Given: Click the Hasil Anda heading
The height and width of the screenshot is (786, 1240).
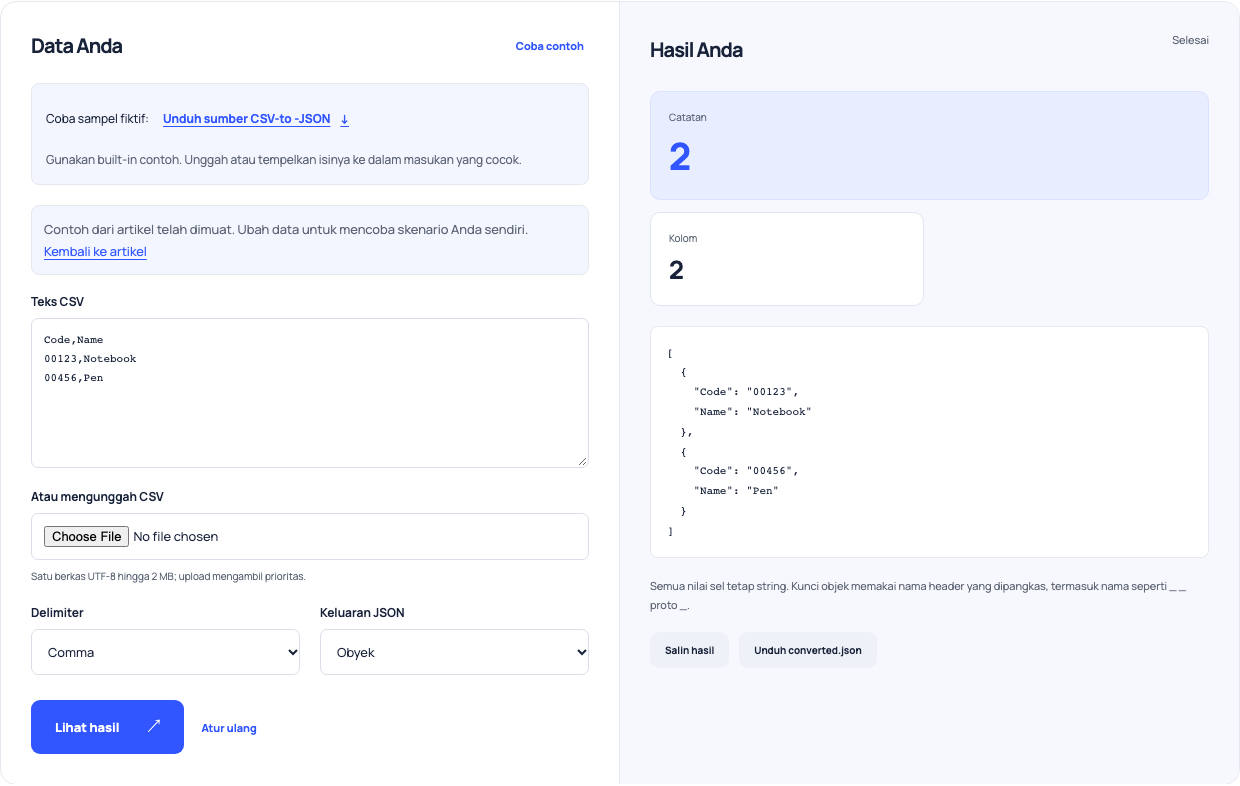Looking at the screenshot, I should coord(696,50).
